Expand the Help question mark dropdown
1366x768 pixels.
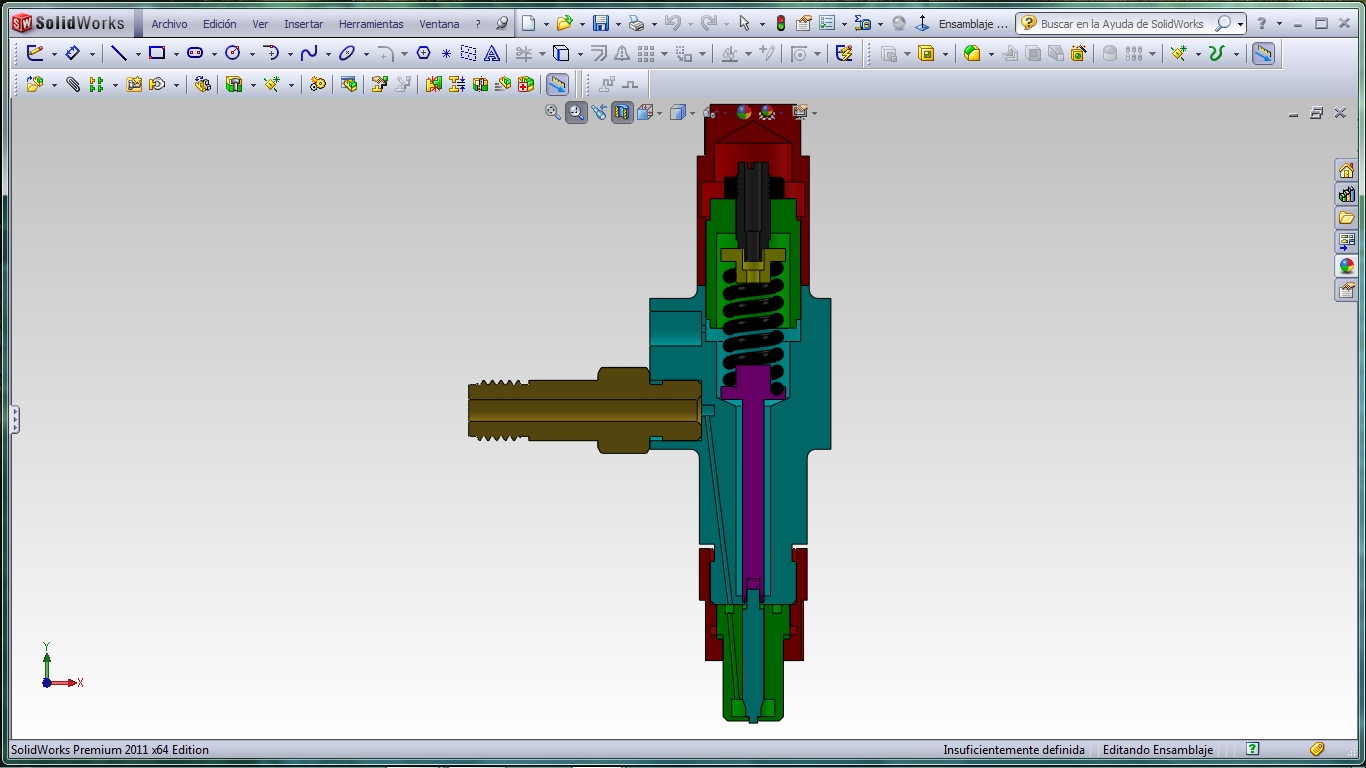1279,24
